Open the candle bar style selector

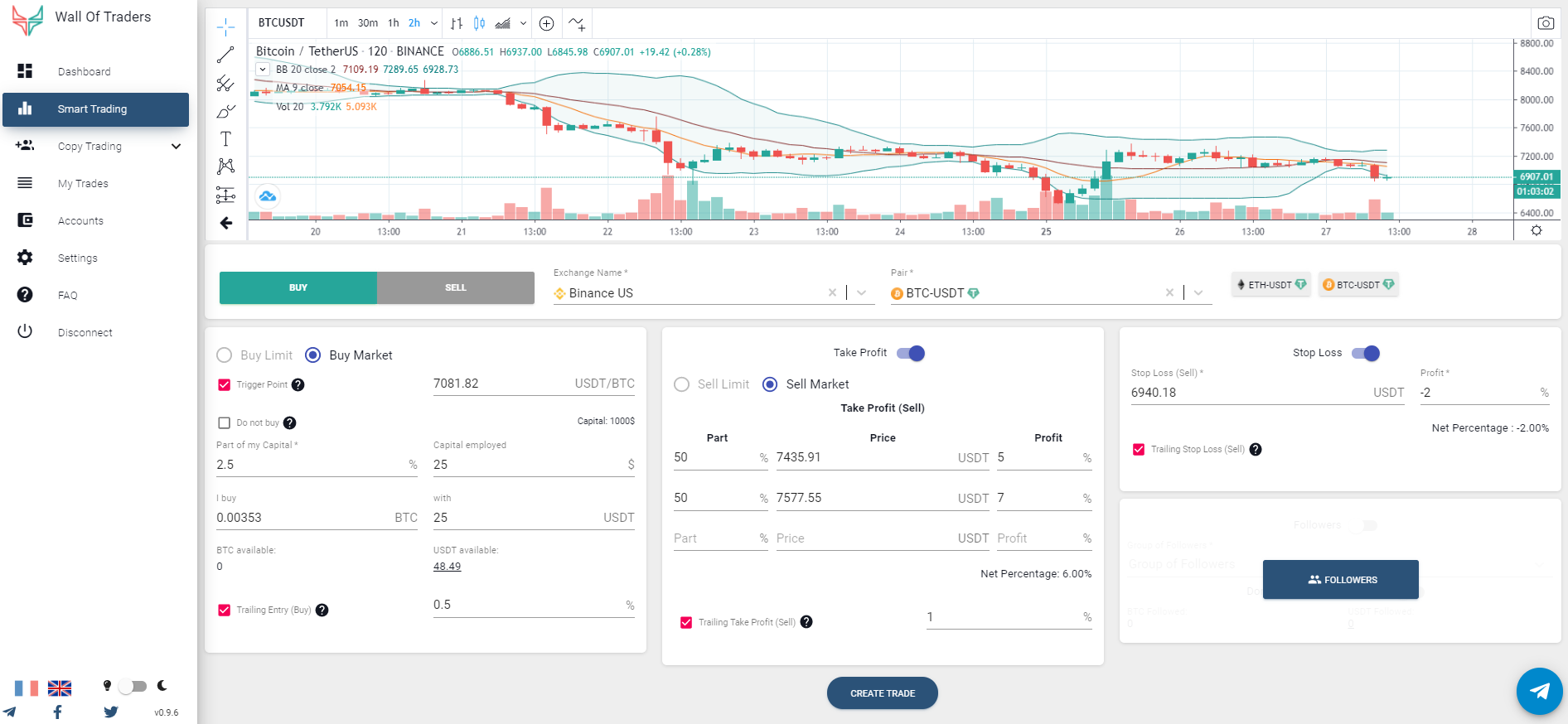pyautogui.click(x=457, y=23)
